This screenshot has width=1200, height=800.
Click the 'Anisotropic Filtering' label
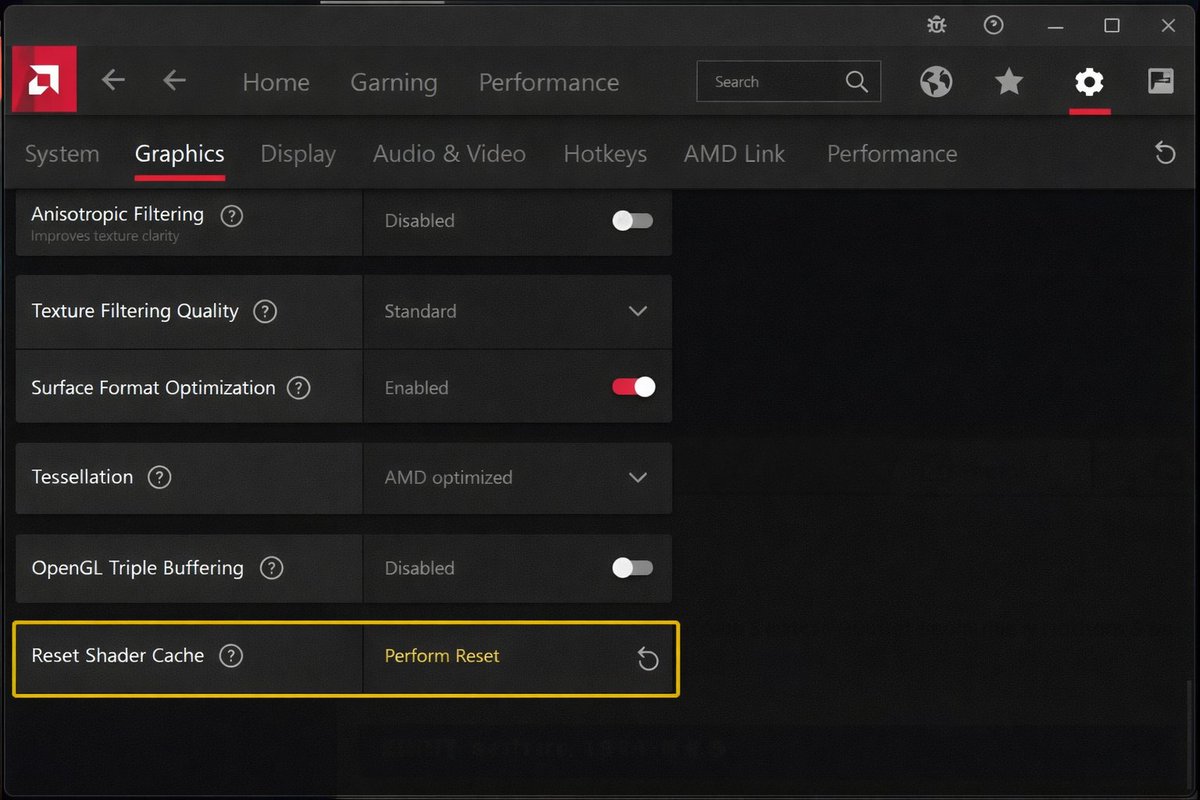118,214
